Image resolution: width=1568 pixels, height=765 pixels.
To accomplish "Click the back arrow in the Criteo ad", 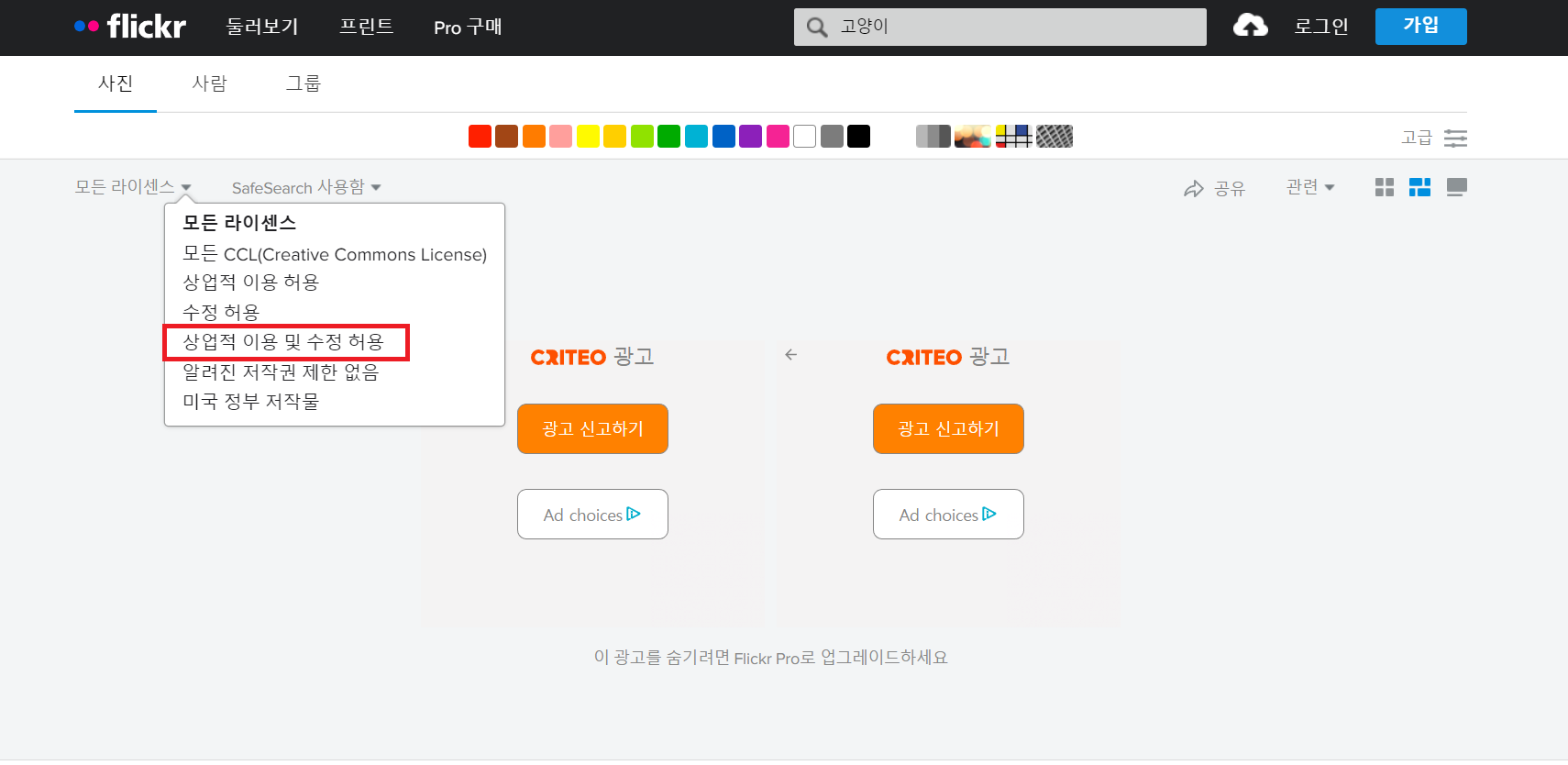I will pyautogui.click(x=790, y=354).
